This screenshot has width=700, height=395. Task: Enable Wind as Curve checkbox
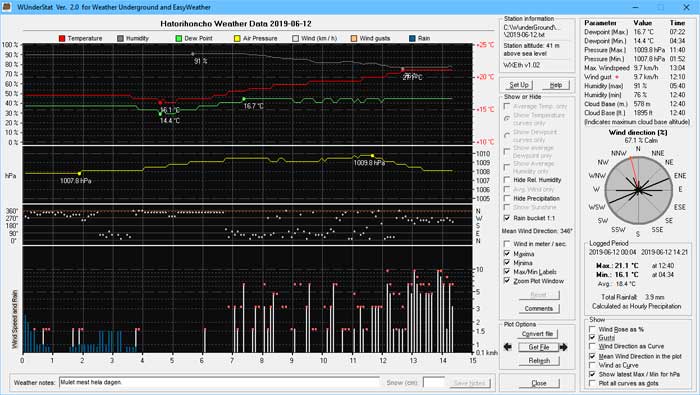(592, 365)
